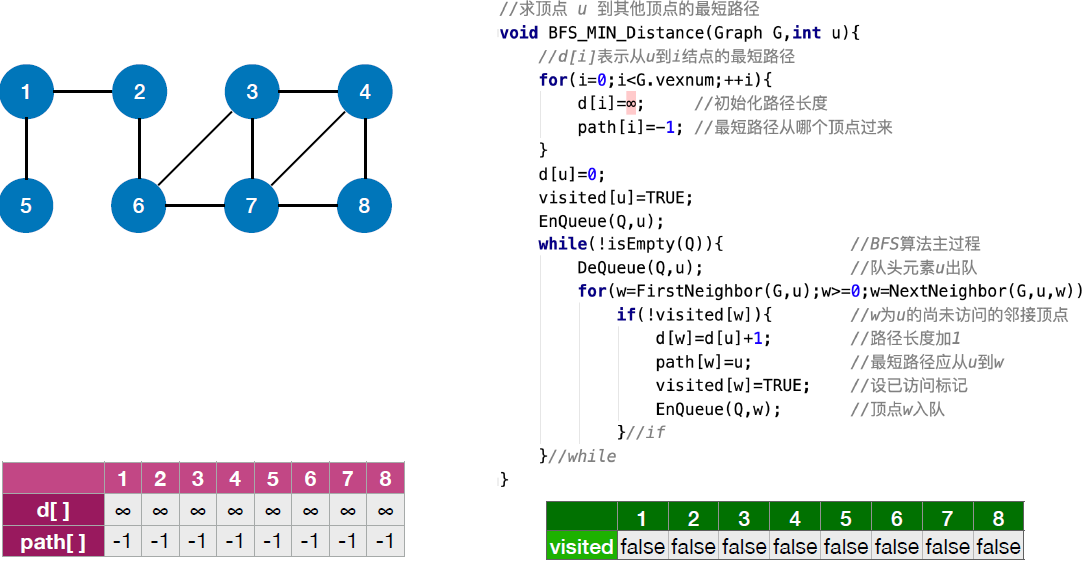Viewport: 1089px width, 566px height.
Task: Click the code line path[w]=u;
Action: click(704, 362)
